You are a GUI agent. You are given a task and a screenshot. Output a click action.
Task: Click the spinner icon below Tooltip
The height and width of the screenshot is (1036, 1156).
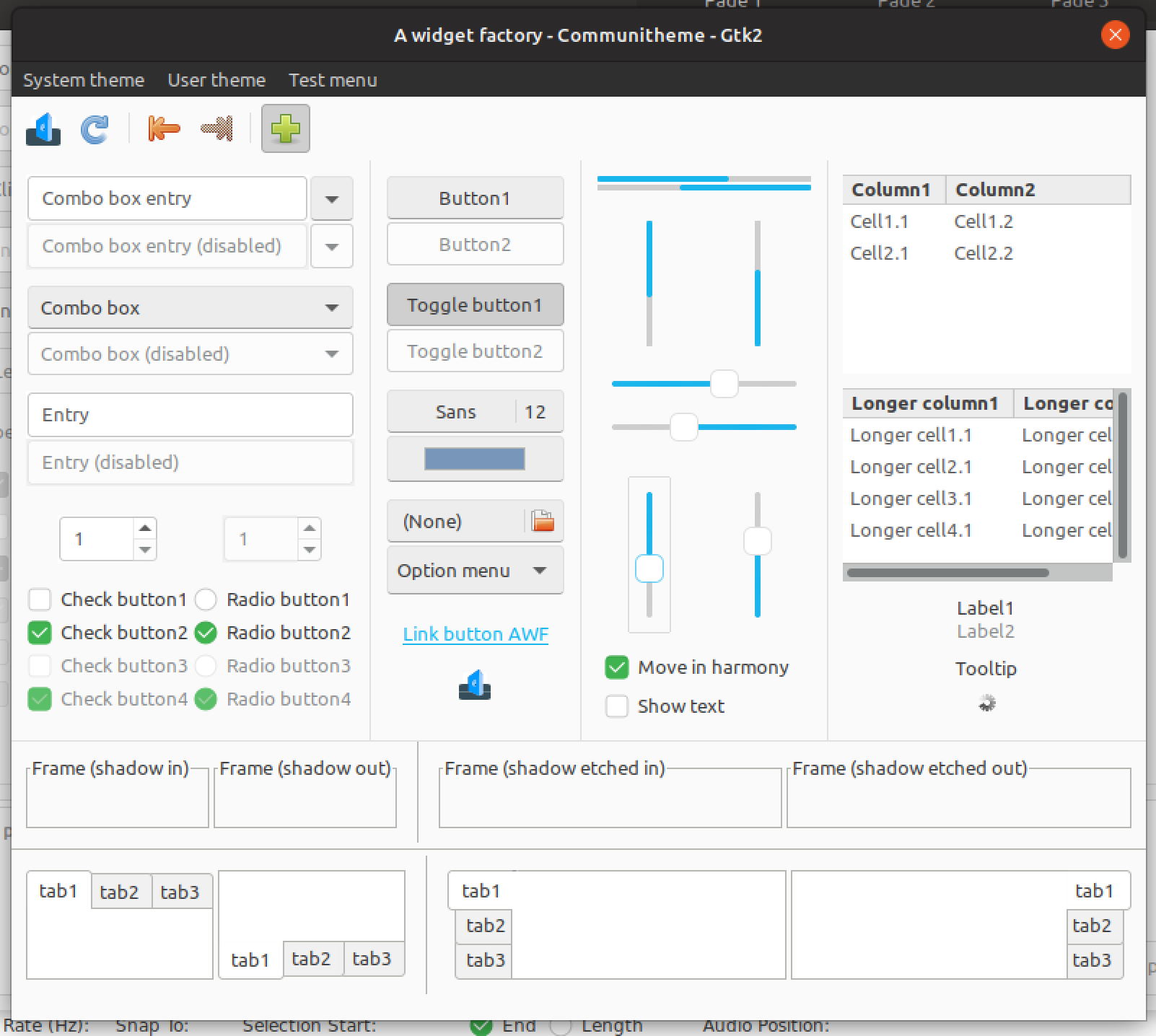[x=987, y=703]
